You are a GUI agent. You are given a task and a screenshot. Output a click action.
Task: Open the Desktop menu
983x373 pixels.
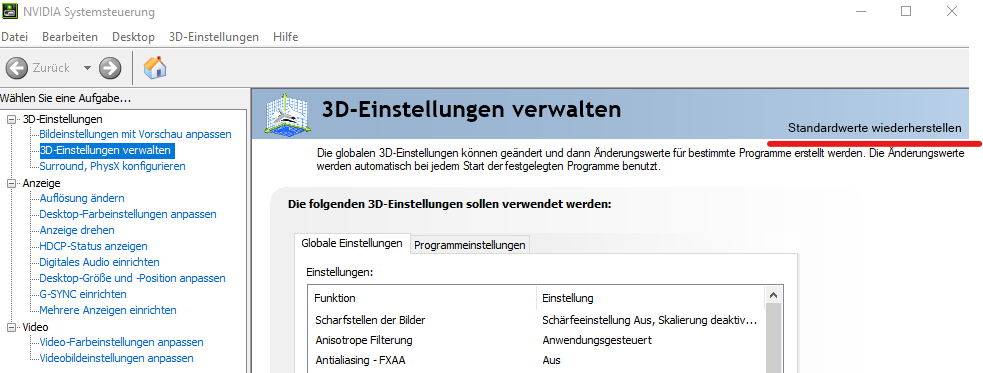[x=134, y=37]
